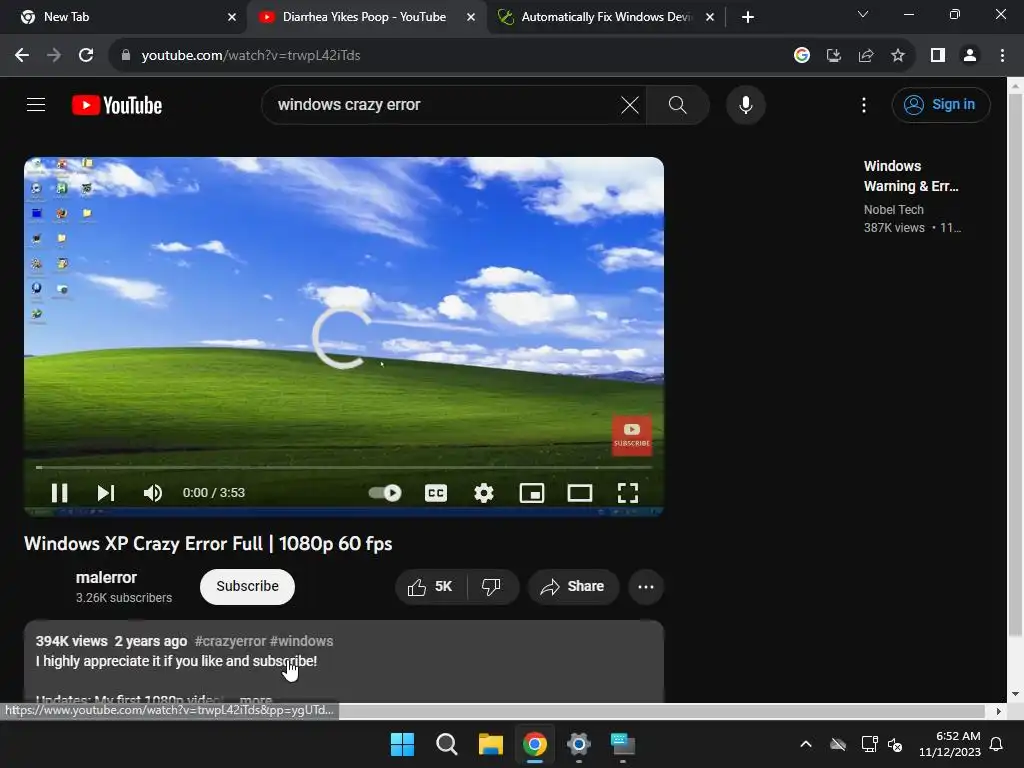Click the address bar URL

[x=251, y=56]
